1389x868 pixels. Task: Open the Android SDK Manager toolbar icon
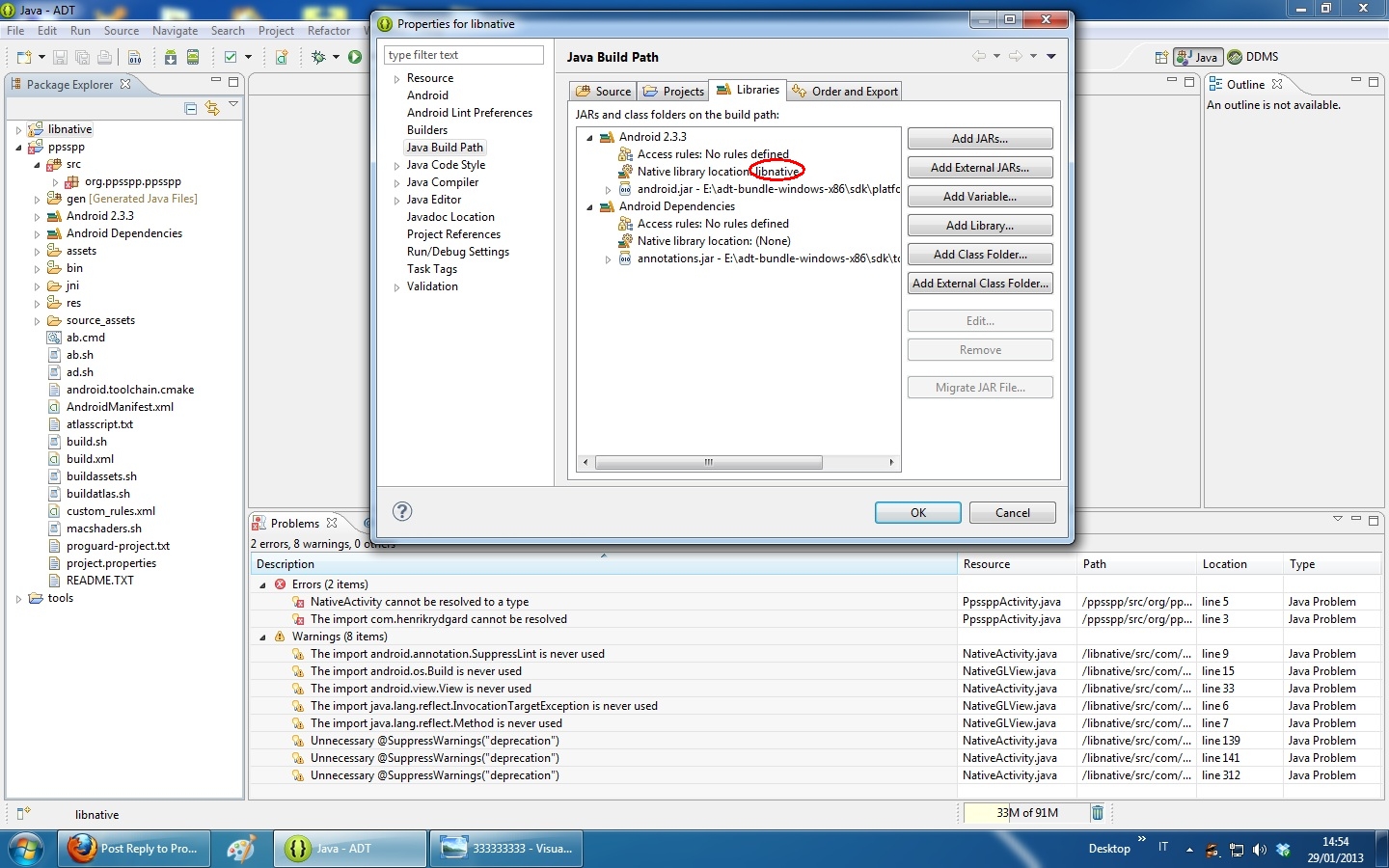171,57
